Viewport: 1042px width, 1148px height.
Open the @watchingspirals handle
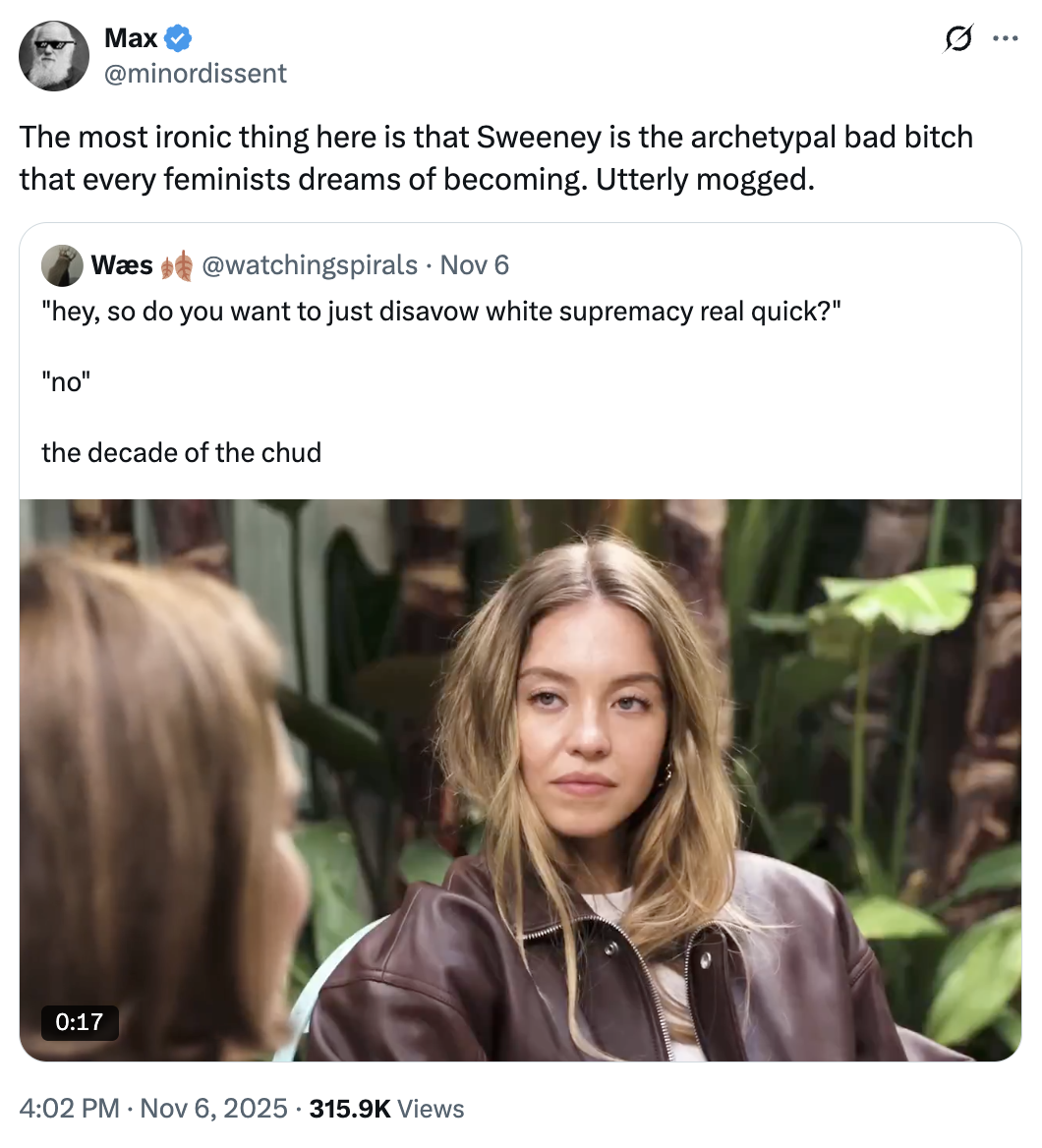tap(310, 265)
